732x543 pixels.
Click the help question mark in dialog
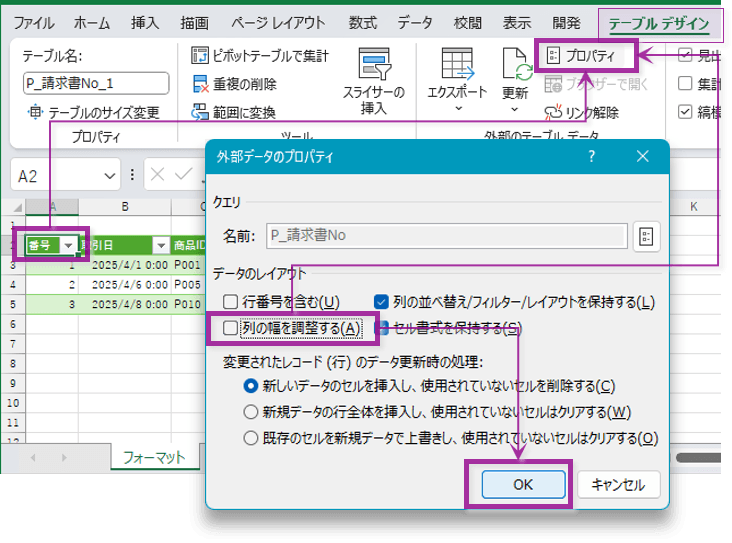coord(591,156)
